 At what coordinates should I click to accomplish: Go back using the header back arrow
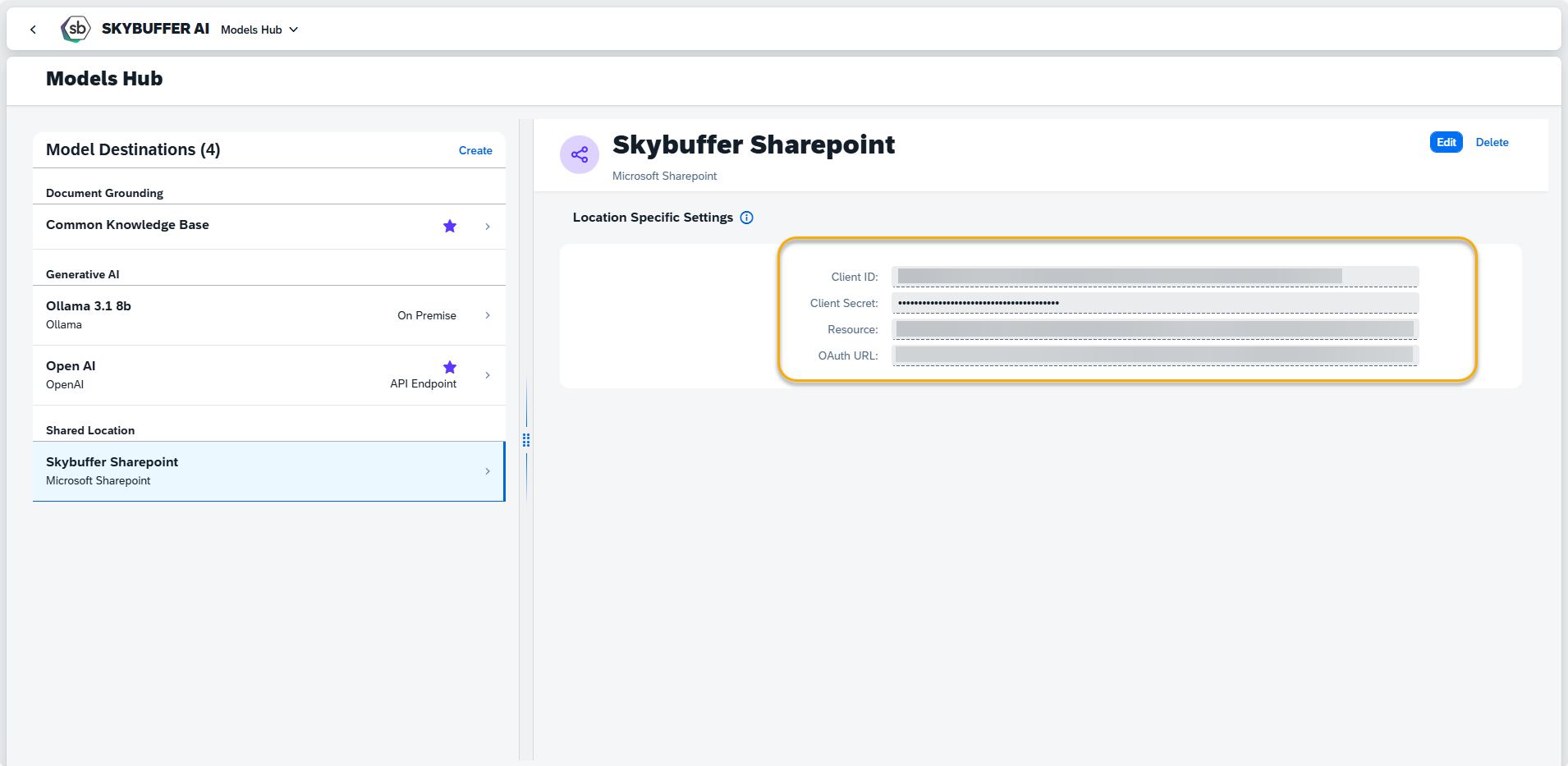[x=33, y=30]
